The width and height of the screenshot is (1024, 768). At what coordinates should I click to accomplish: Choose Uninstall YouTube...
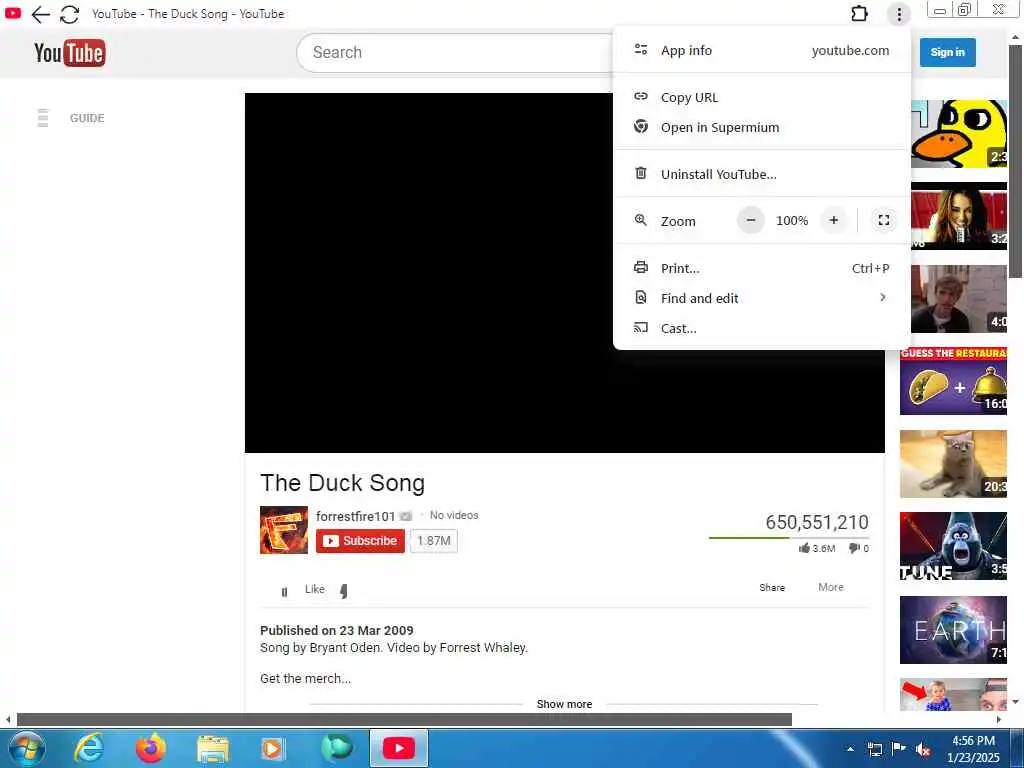tap(761, 174)
